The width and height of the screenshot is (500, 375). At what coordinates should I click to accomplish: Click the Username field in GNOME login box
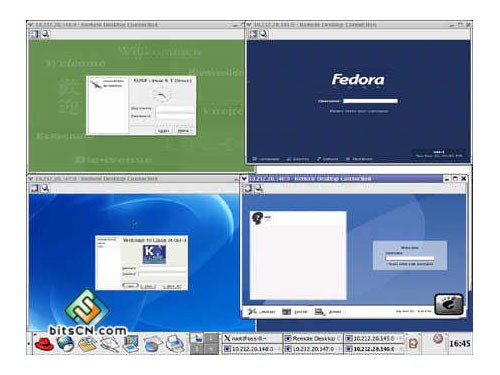[x=410, y=258]
